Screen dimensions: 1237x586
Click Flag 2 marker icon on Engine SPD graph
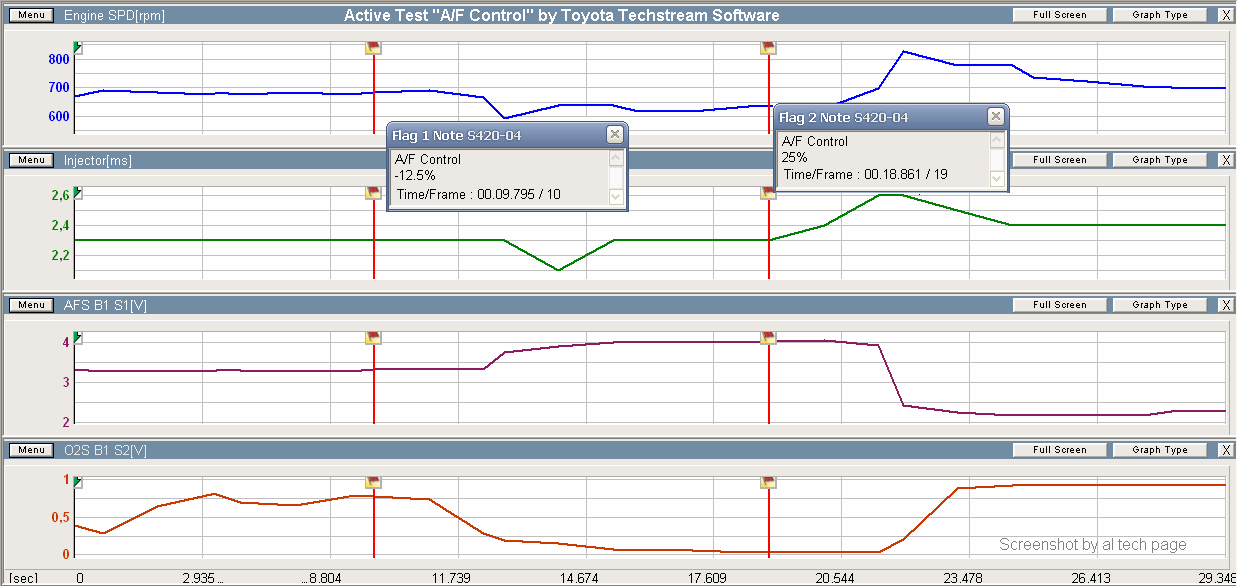pyautogui.click(x=768, y=48)
